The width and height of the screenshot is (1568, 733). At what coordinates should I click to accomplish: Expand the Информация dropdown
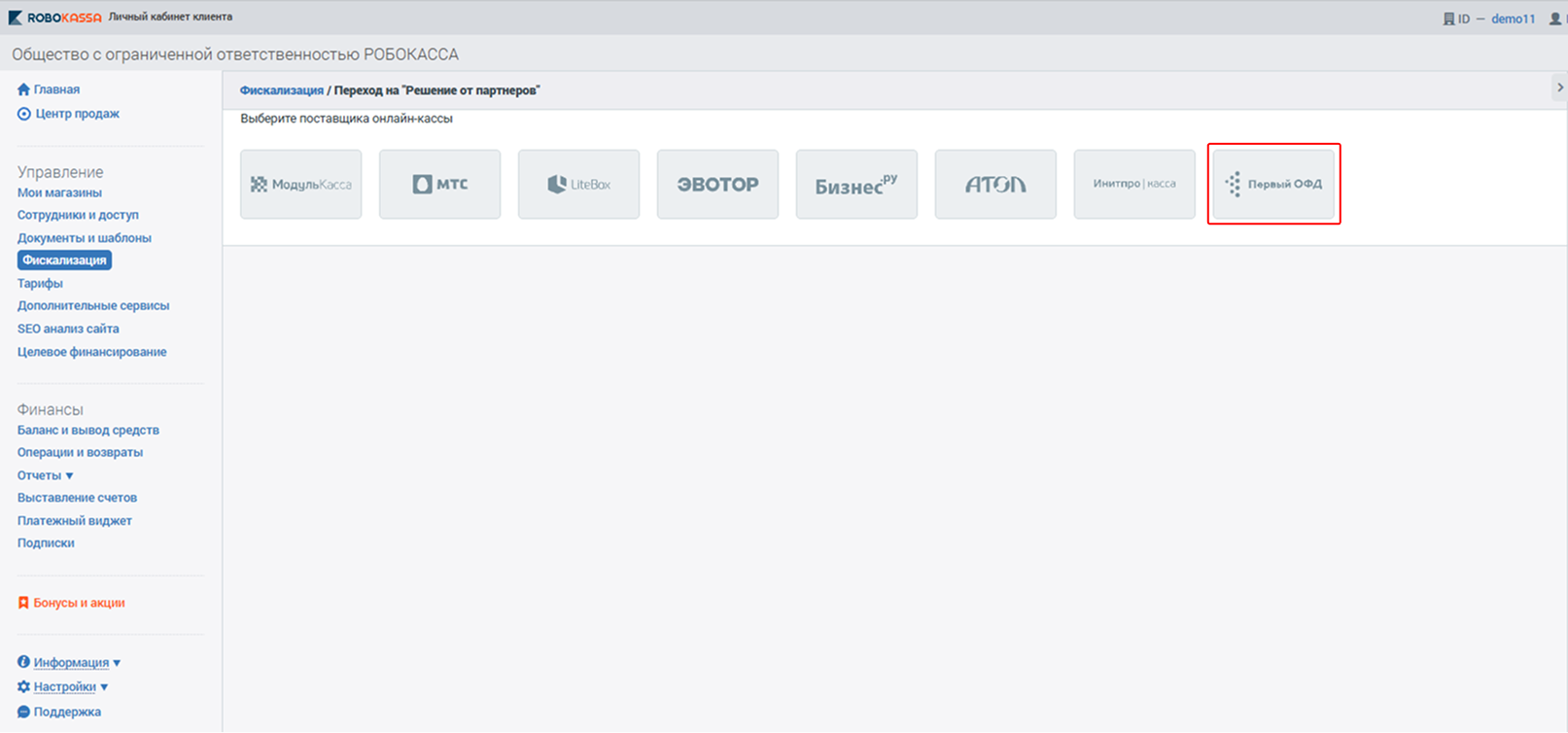[x=117, y=663]
